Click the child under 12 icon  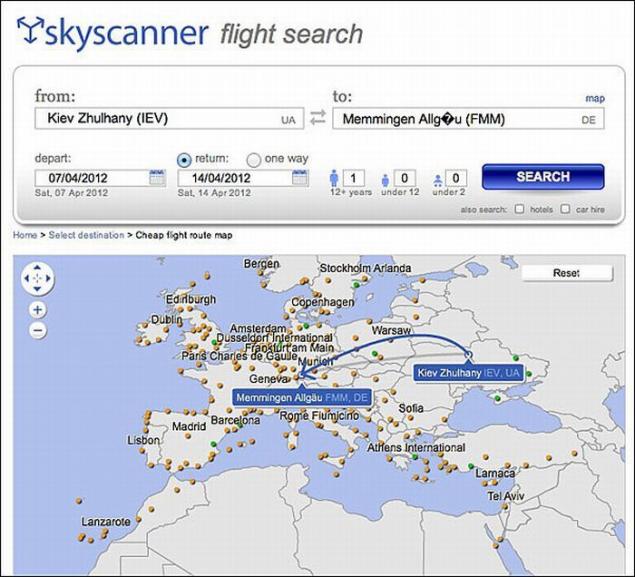tap(386, 180)
